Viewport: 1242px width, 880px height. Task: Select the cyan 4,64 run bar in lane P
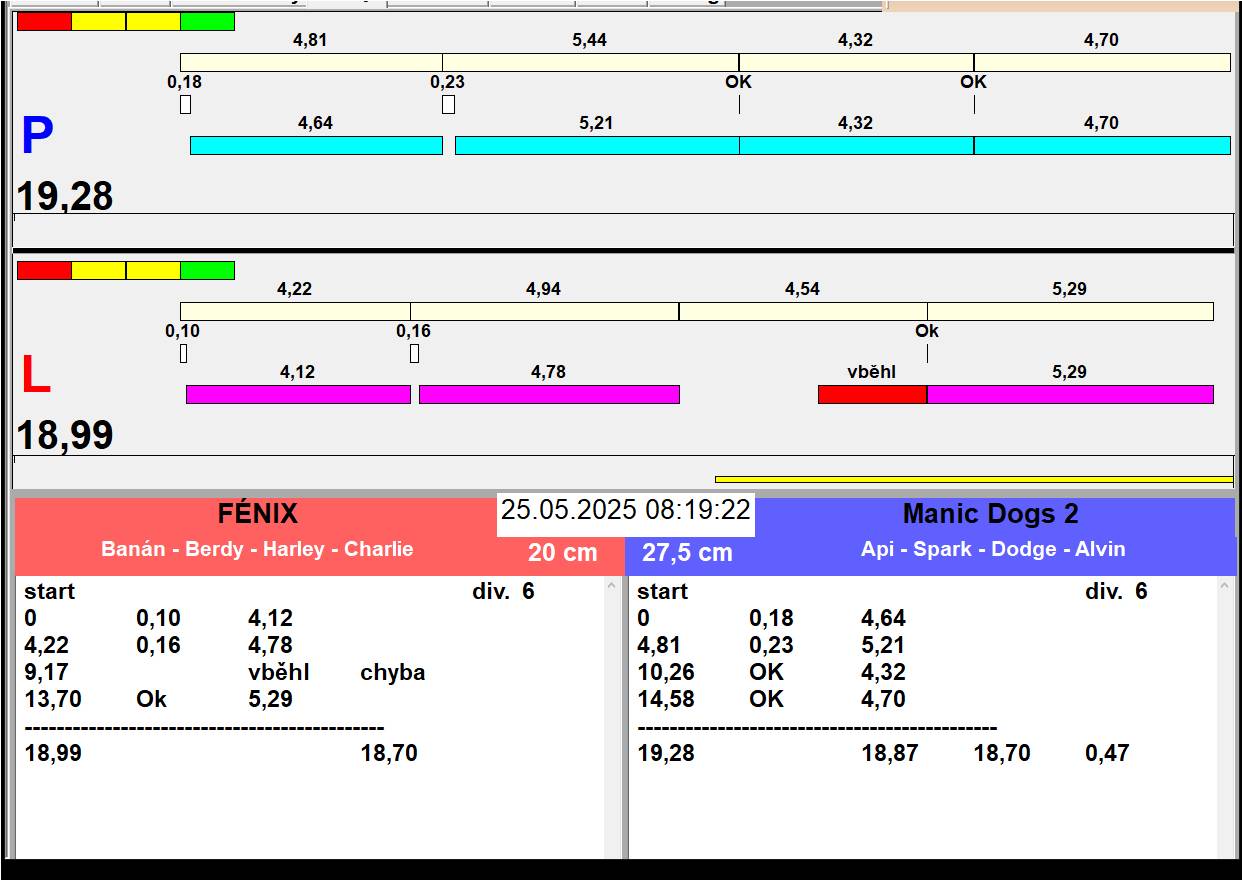click(316, 146)
